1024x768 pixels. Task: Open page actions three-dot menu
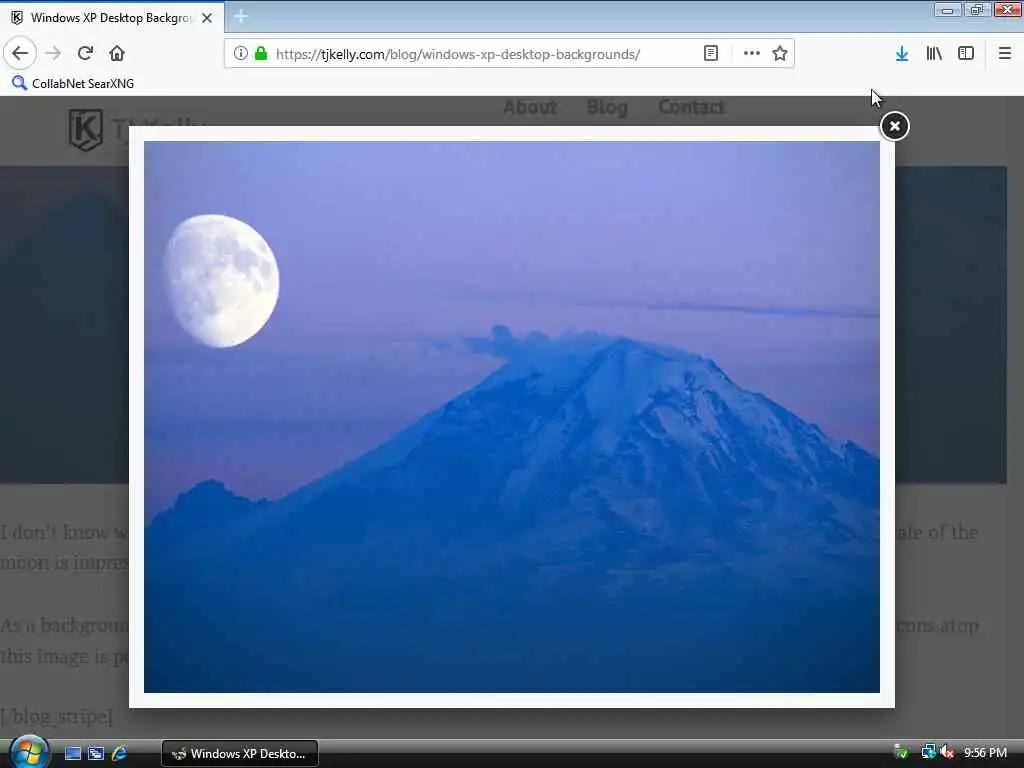click(x=752, y=54)
